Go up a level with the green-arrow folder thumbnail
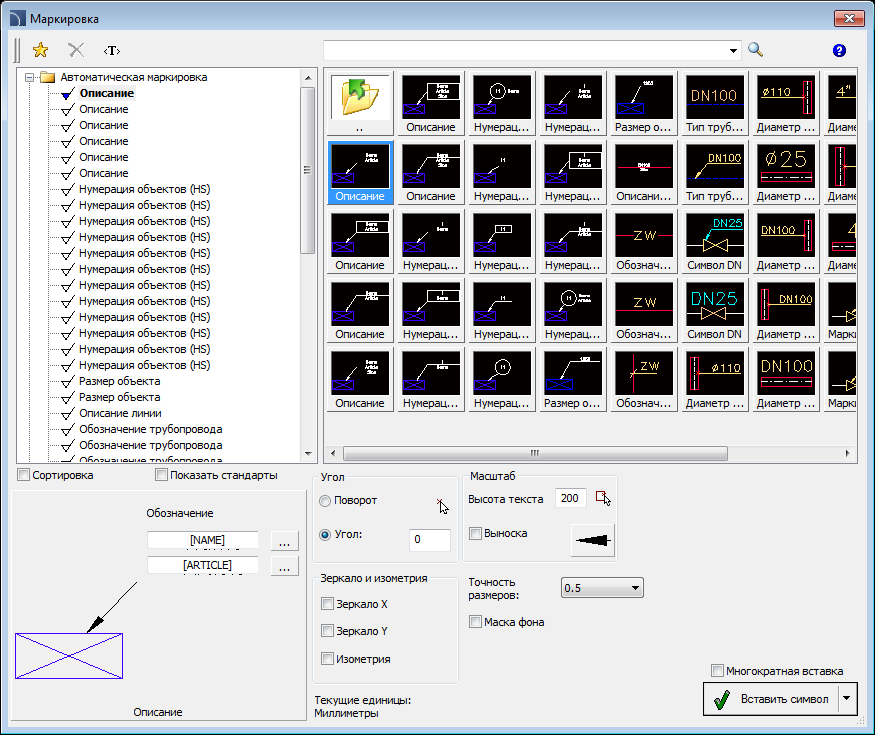This screenshot has height=735, width=875. pyautogui.click(x=359, y=103)
